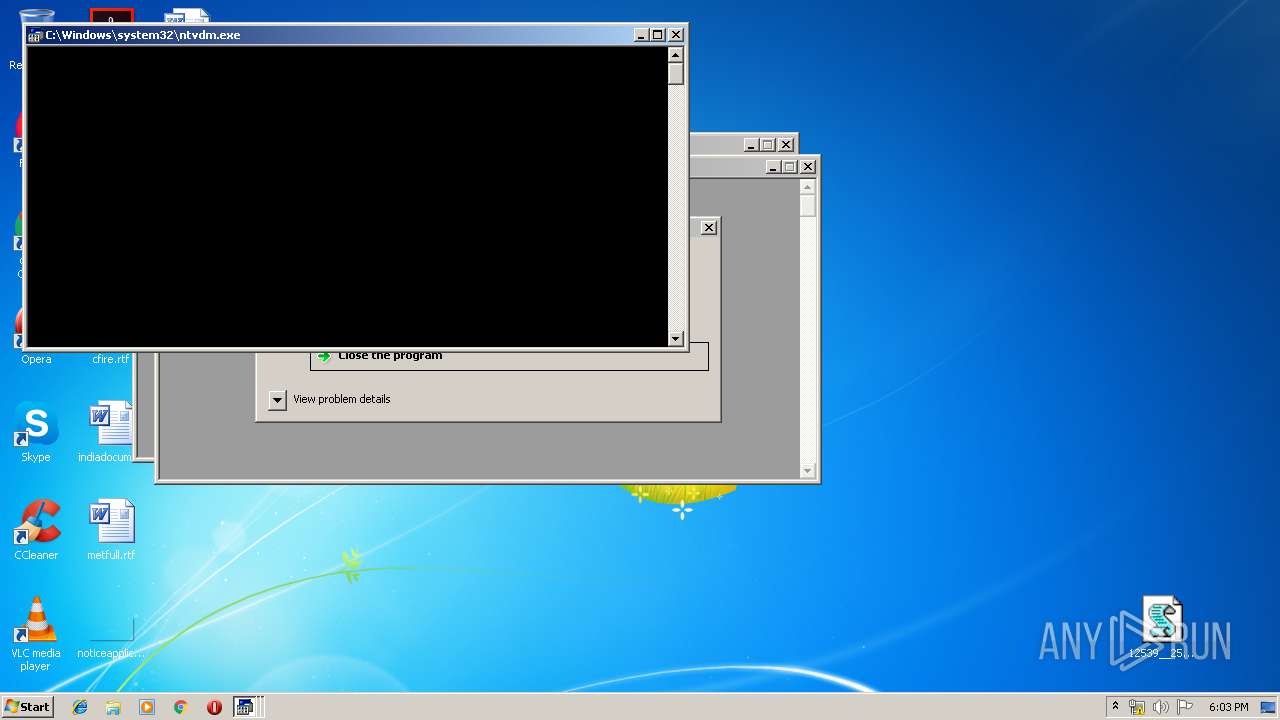Open Windows Media Player from the taskbar

147,707
